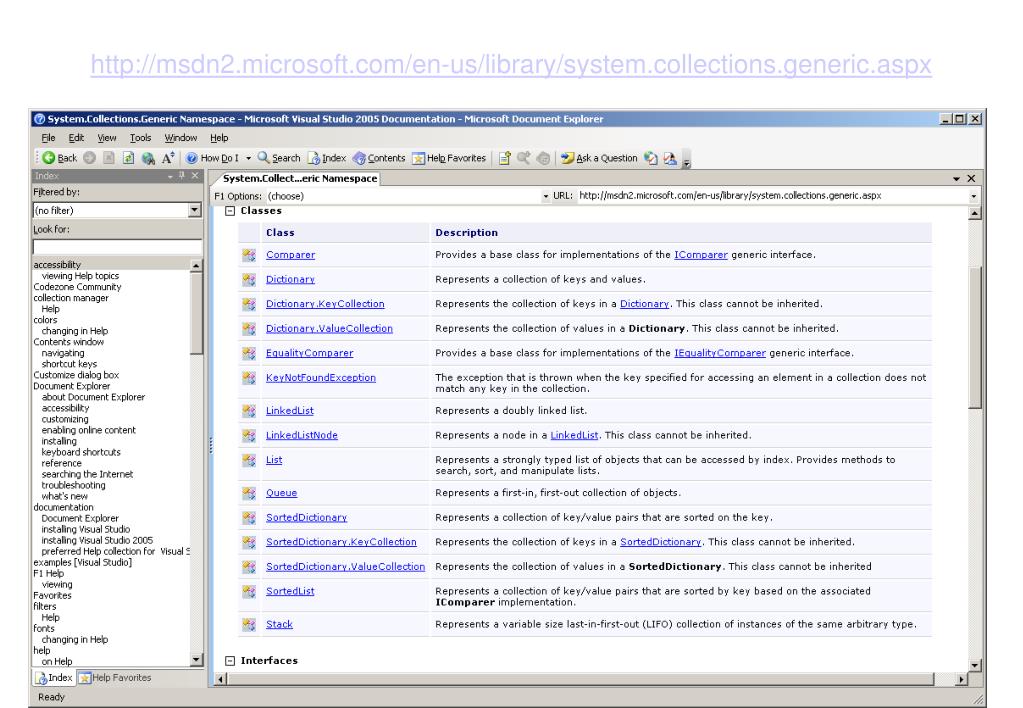Toggle auto-hide pin on Index panel
This screenshot has height=708, width=1023.
click(x=182, y=176)
